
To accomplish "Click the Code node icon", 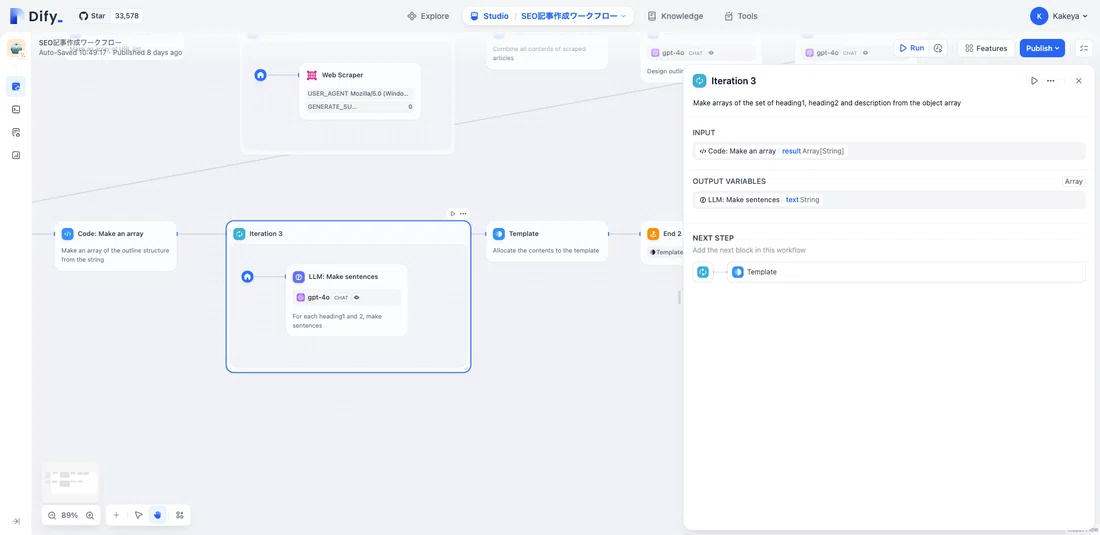I will (x=67, y=233).
